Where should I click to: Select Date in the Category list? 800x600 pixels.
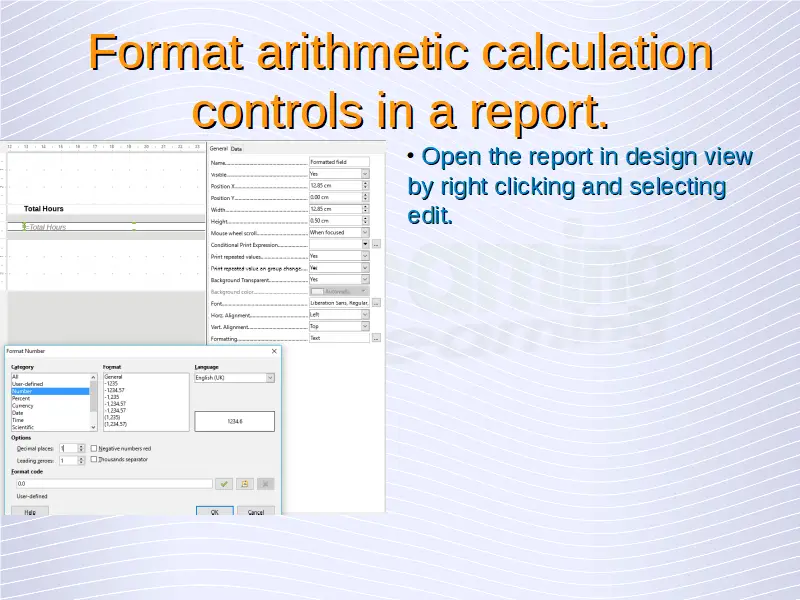tap(50, 413)
